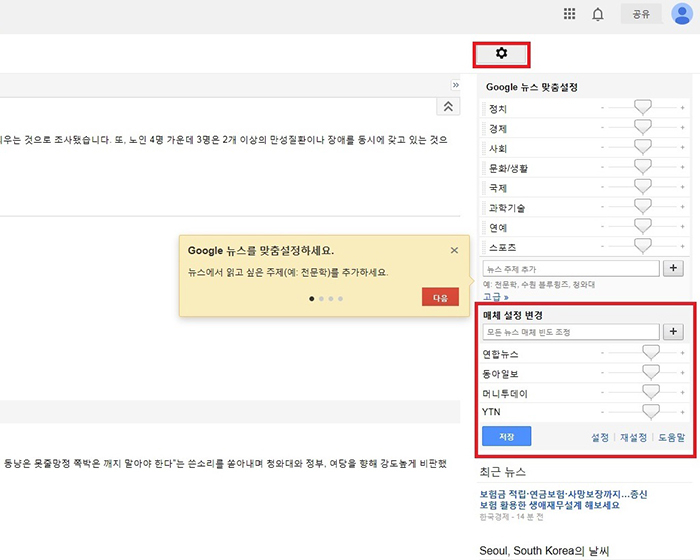Open the notifications bell
Viewport: 700px width, 560px height.
(598, 14)
